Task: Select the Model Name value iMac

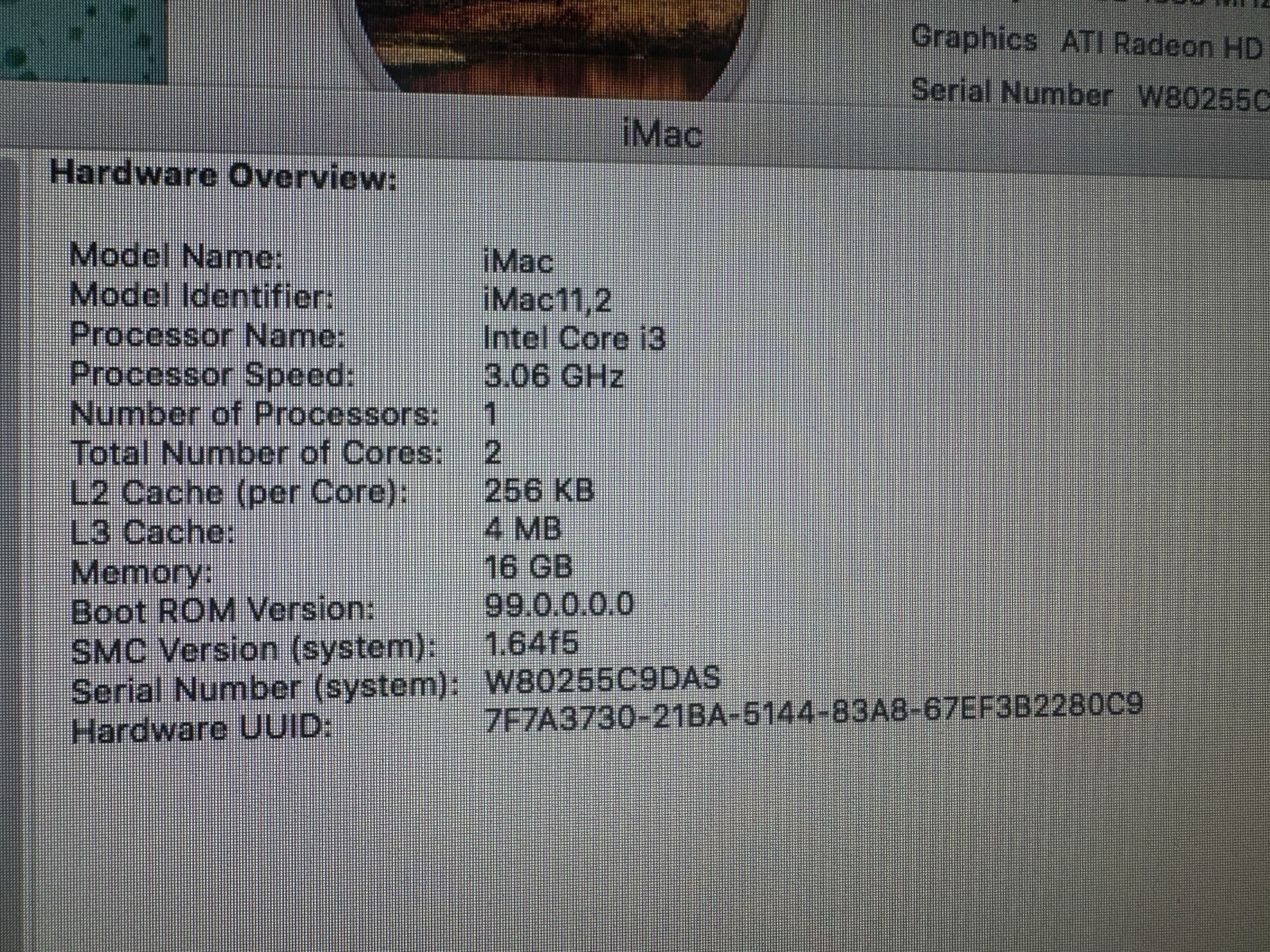Action: 519,260
